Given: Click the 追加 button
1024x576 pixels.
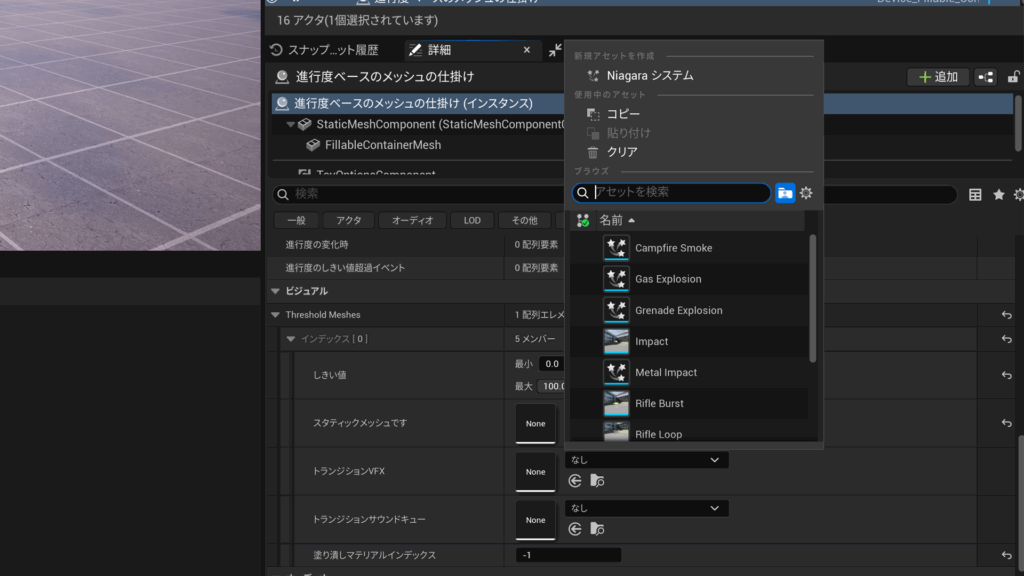Looking at the screenshot, I should [x=938, y=77].
